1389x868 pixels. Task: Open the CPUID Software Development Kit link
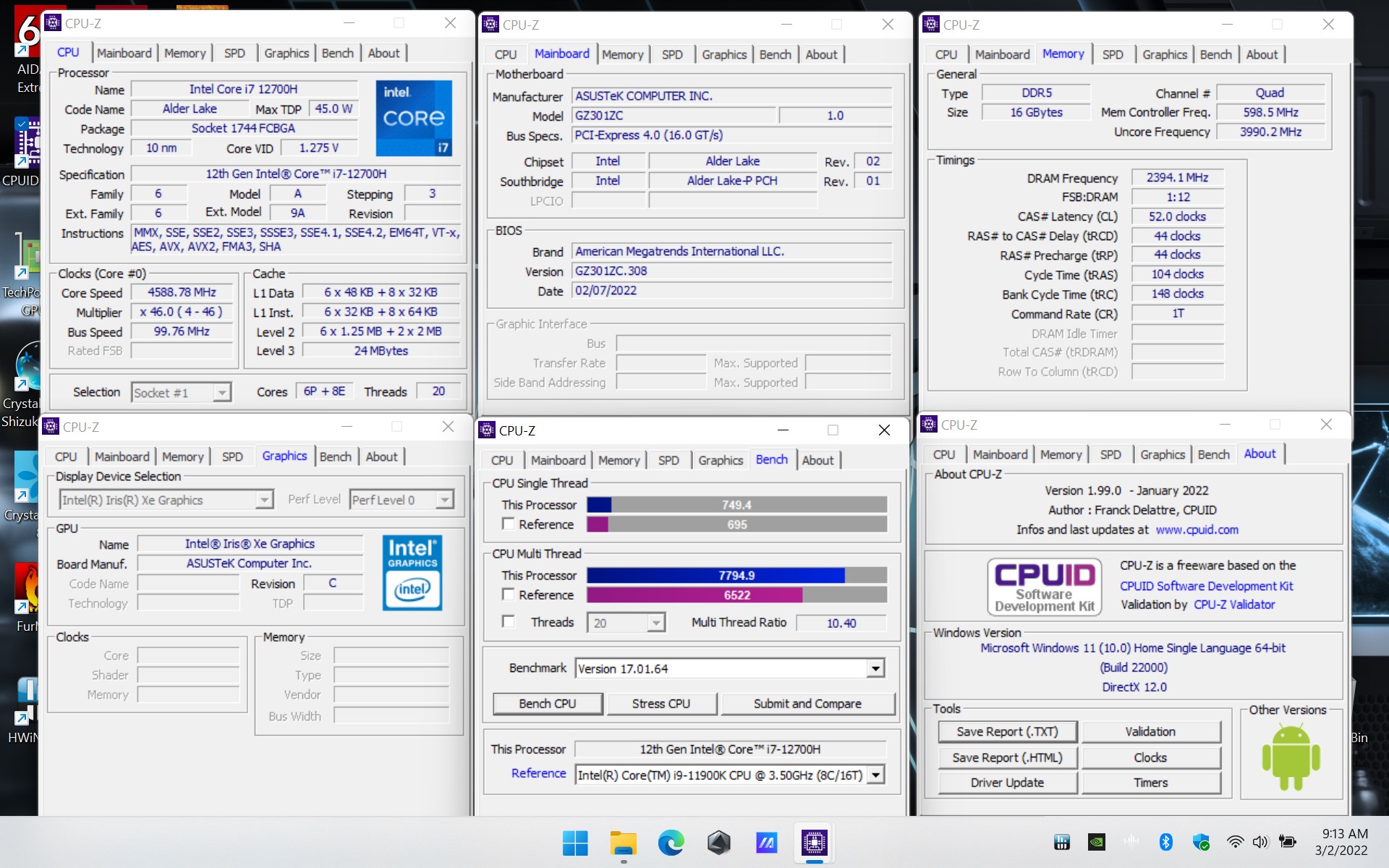point(1206,586)
